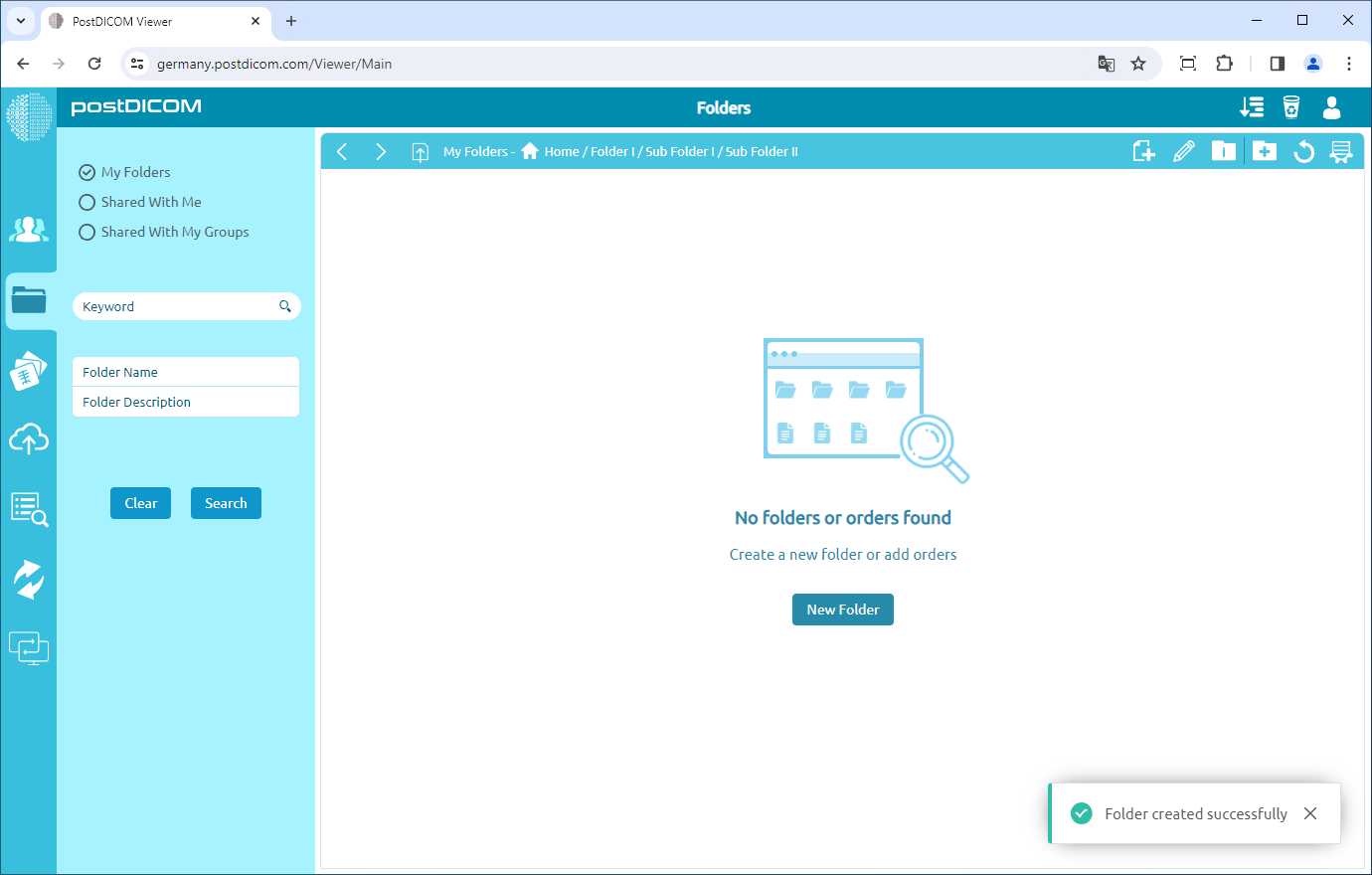This screenshot has width=1372, height=875.
Task: Create new order with document-plus toolbar icon
Action: [x=1143, y=150]
